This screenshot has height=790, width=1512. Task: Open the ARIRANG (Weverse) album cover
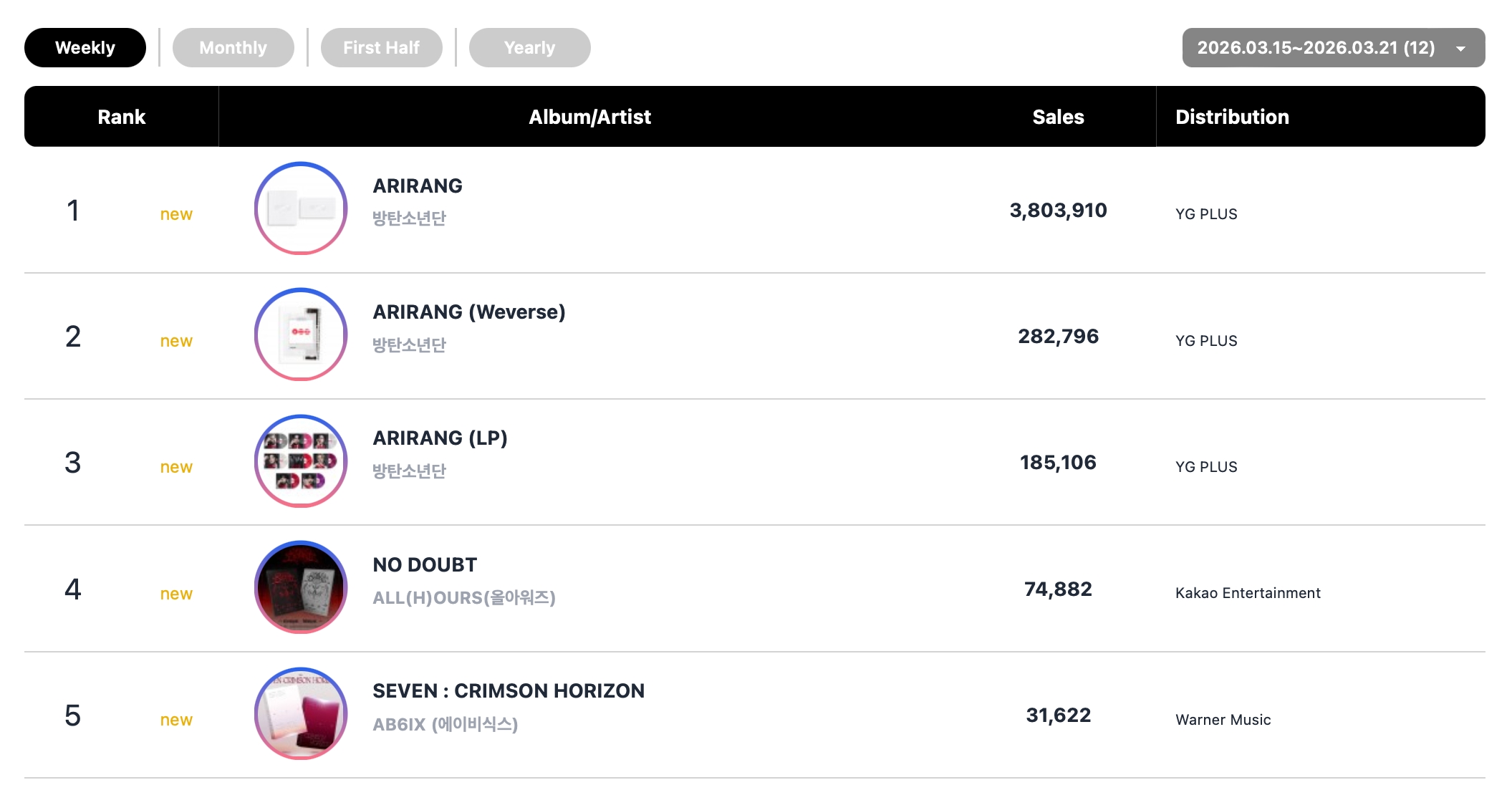301,334
